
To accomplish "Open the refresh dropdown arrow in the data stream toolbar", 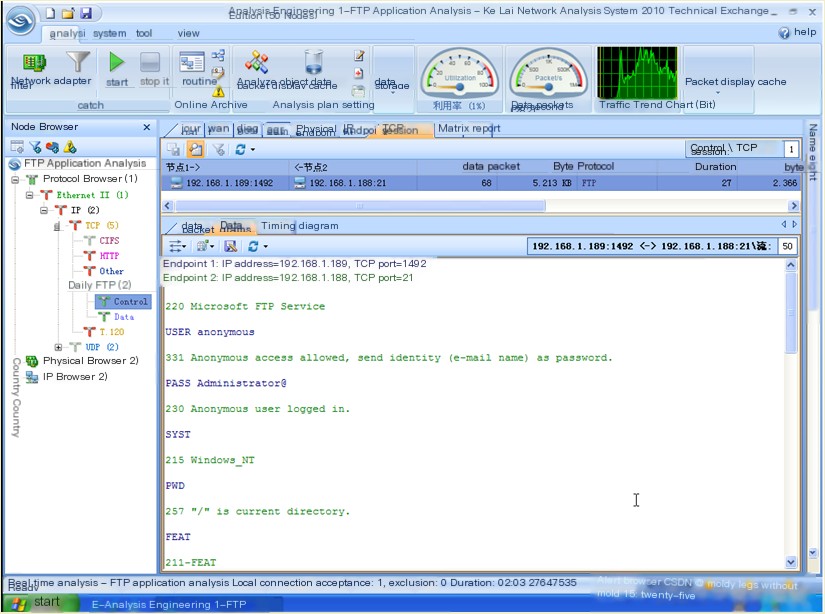I will pos(266,246).
